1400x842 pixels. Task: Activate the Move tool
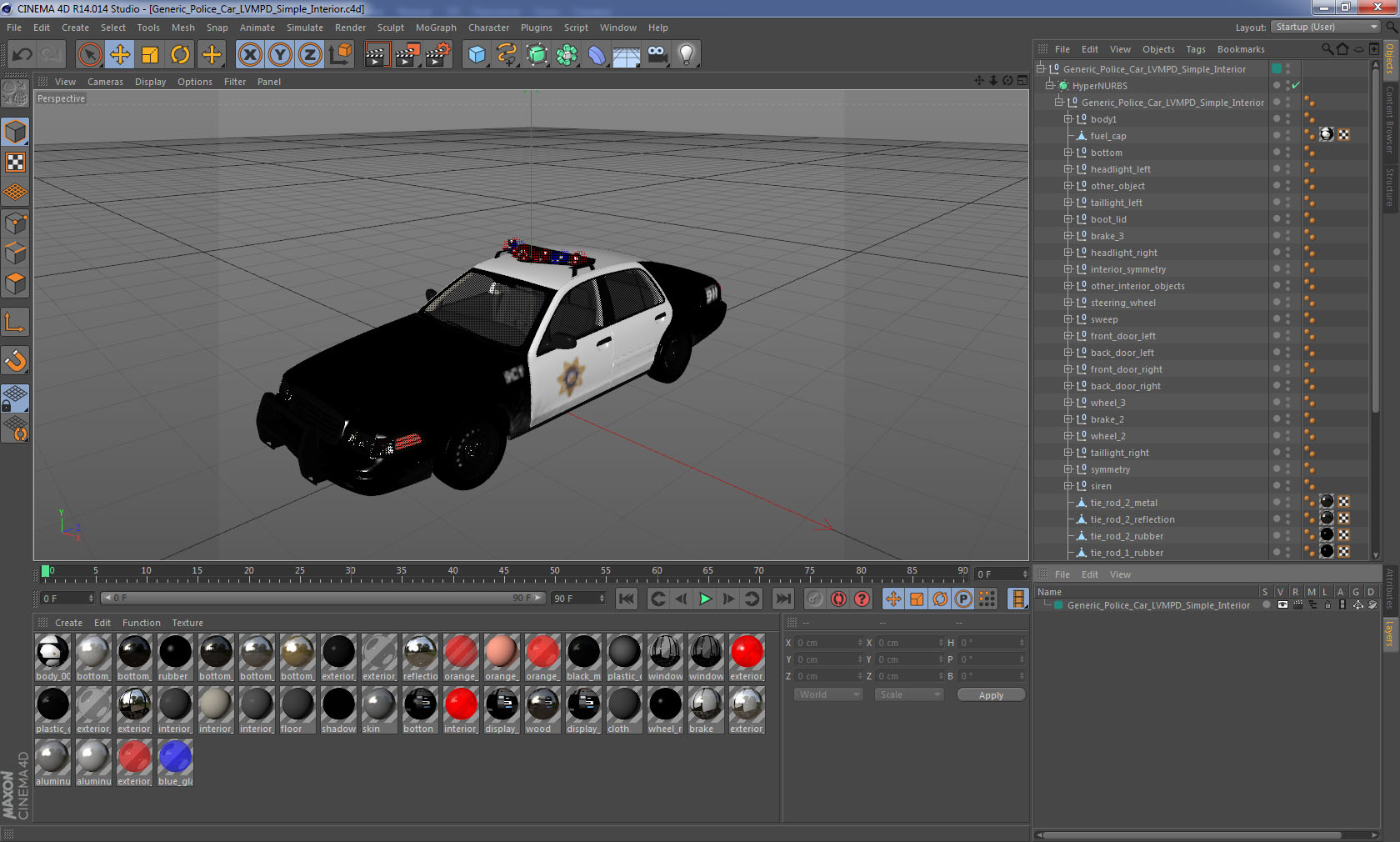pyautogui.click(x=120, y=55)
